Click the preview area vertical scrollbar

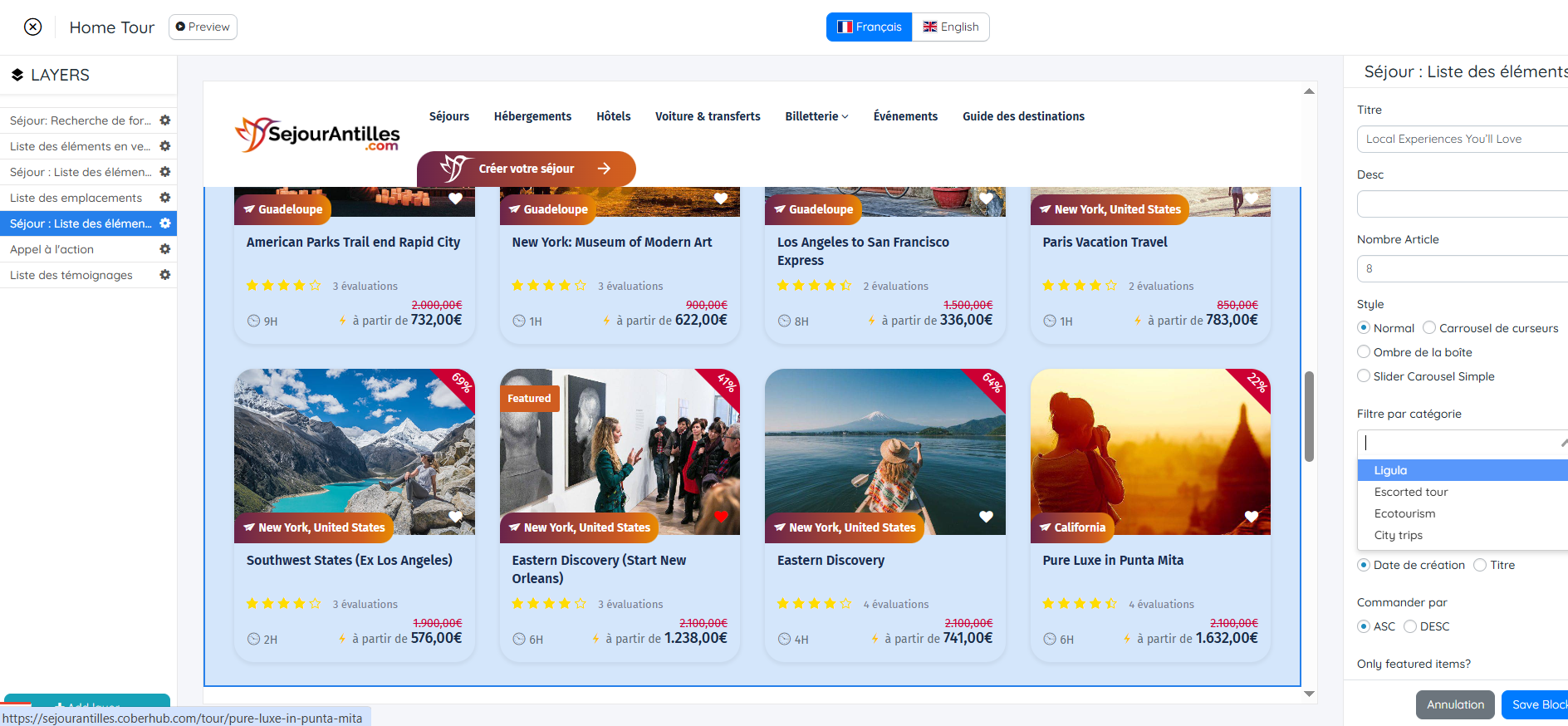click(x=1309, y=415)
